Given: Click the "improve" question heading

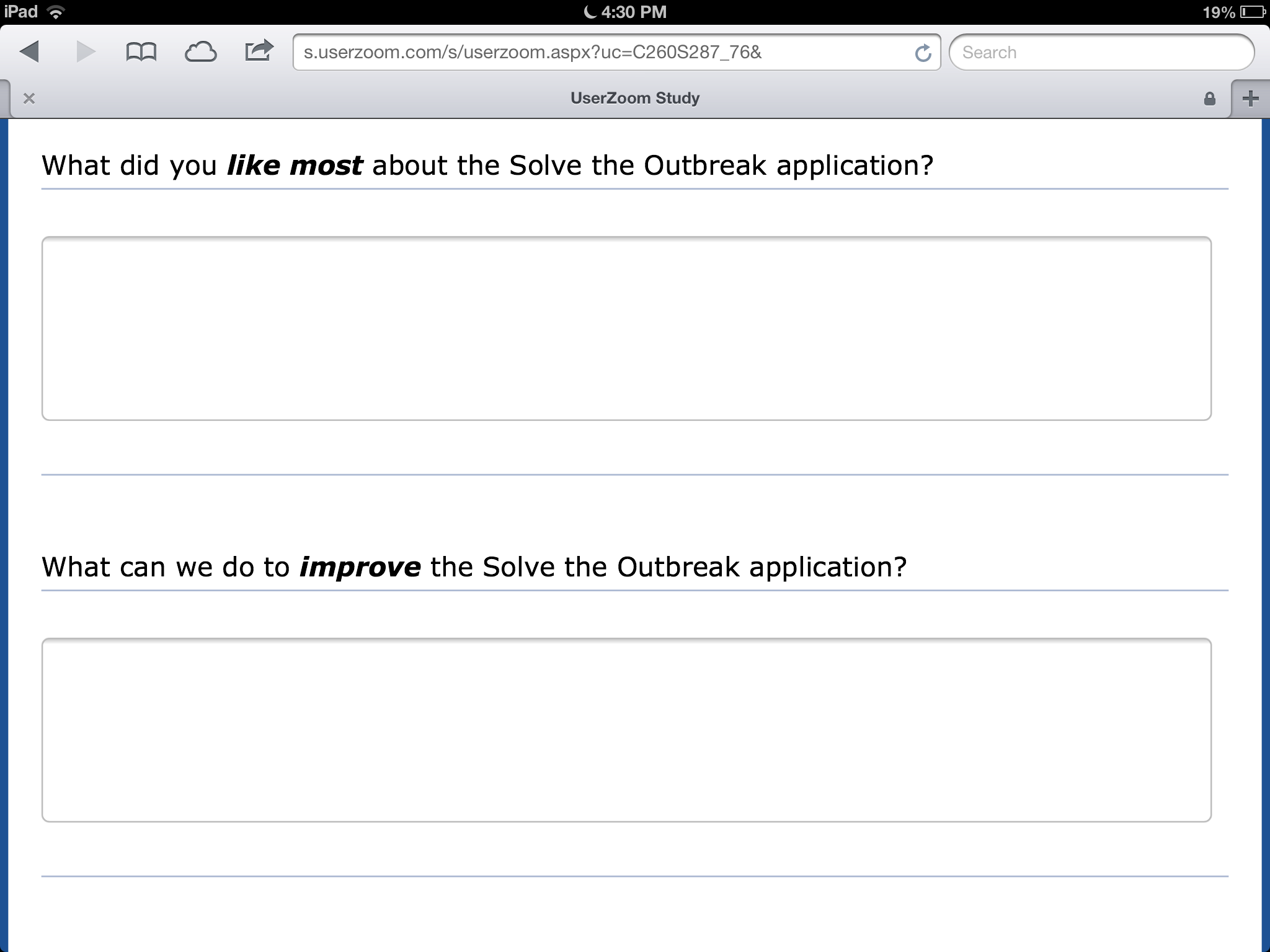Looking at the screenshot, I should click(x=474, y=567).
